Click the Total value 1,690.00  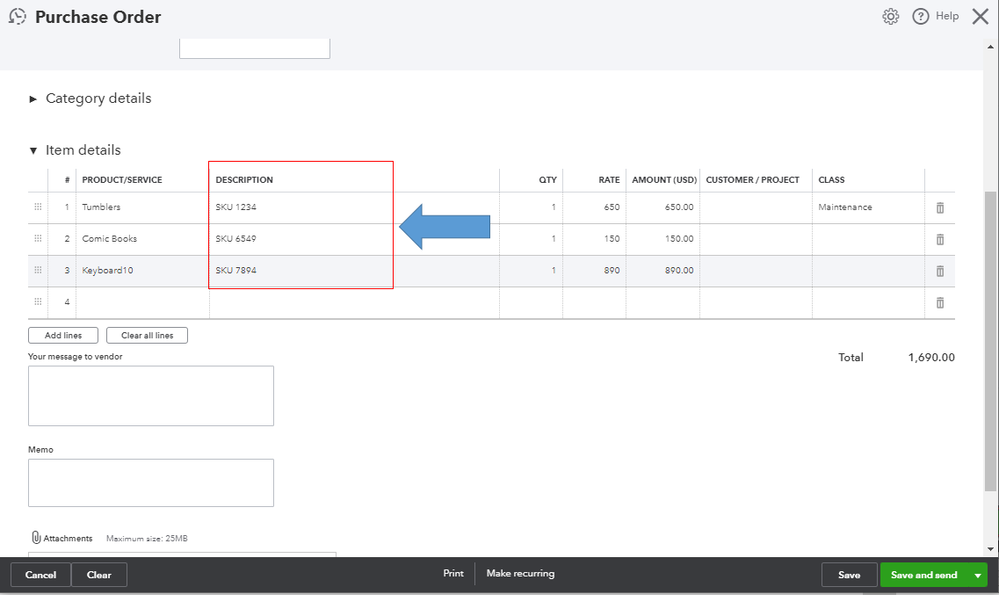click(931, 357)
